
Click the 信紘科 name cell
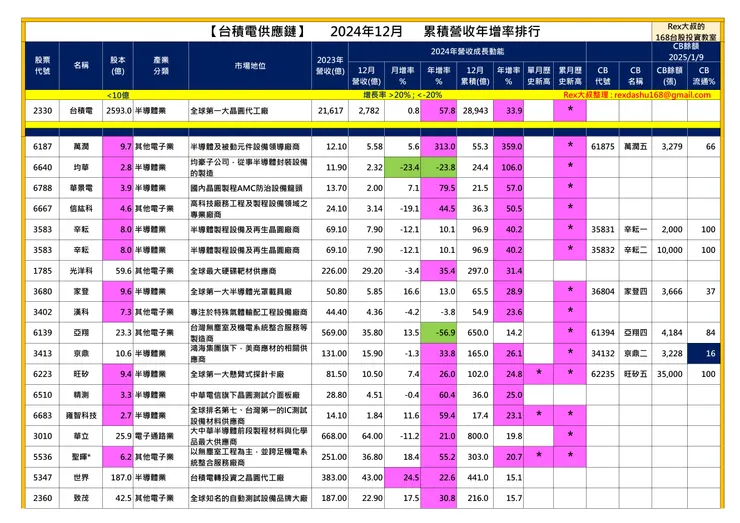81,208
